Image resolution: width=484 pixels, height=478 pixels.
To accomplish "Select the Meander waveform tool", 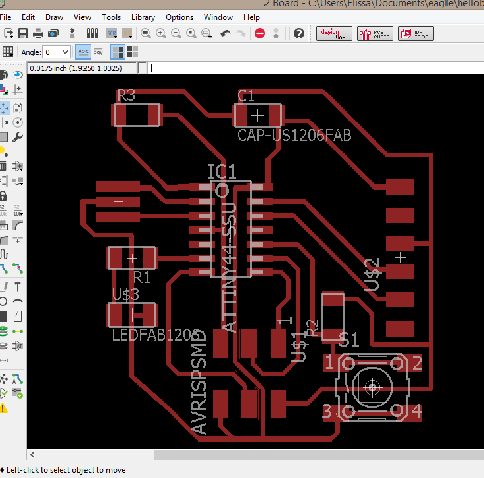I will coord(3,254).
